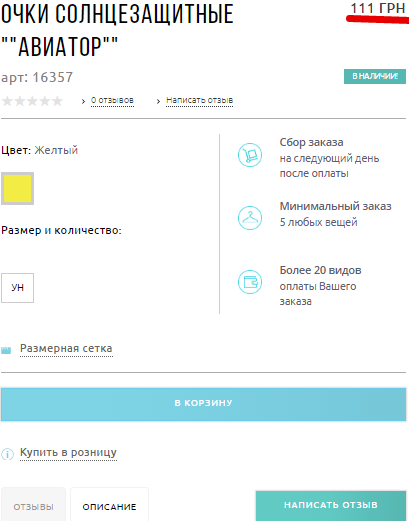Image resolution: width=409 pixels, height=522 pixels.
Task: Open the Размерная сетка size chart
Action: coord(66,349)
